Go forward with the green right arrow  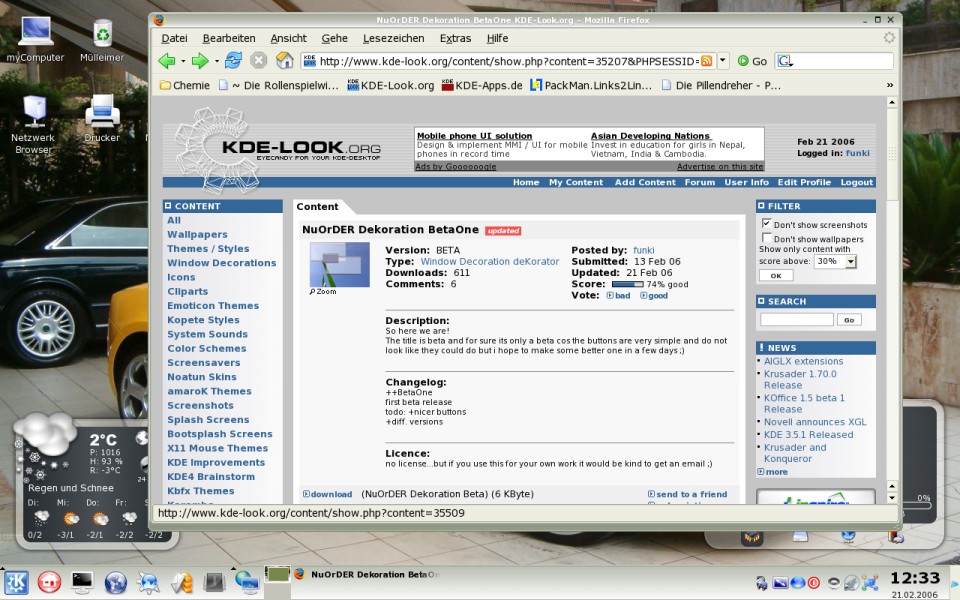point(200,61)
